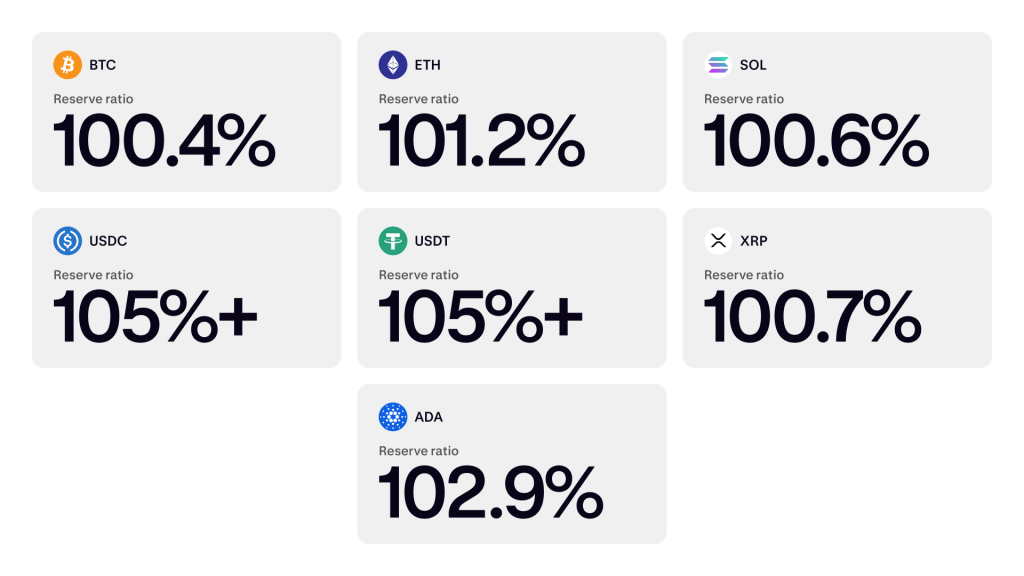This screenshot has width=1024, height=576.
Task: Select the XRP label text
Action: (x=753, y=241)
